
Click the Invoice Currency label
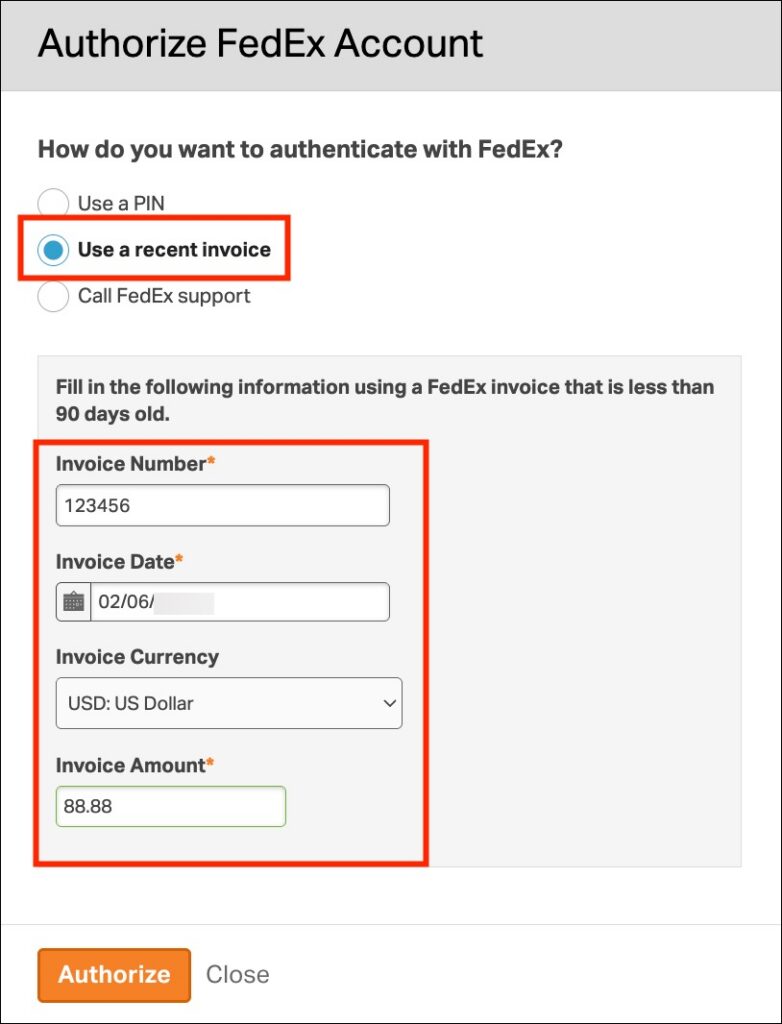137,656
